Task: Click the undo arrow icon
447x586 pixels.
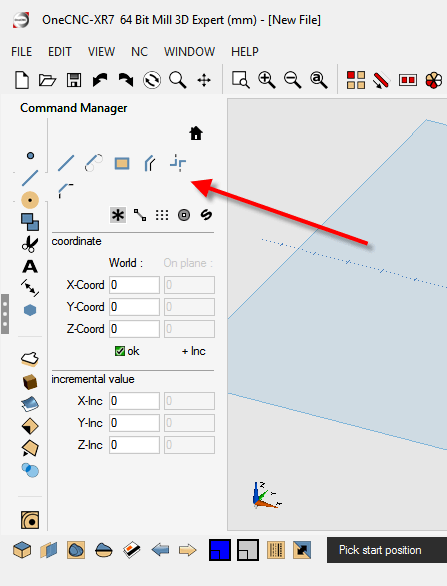Action: 100,80
